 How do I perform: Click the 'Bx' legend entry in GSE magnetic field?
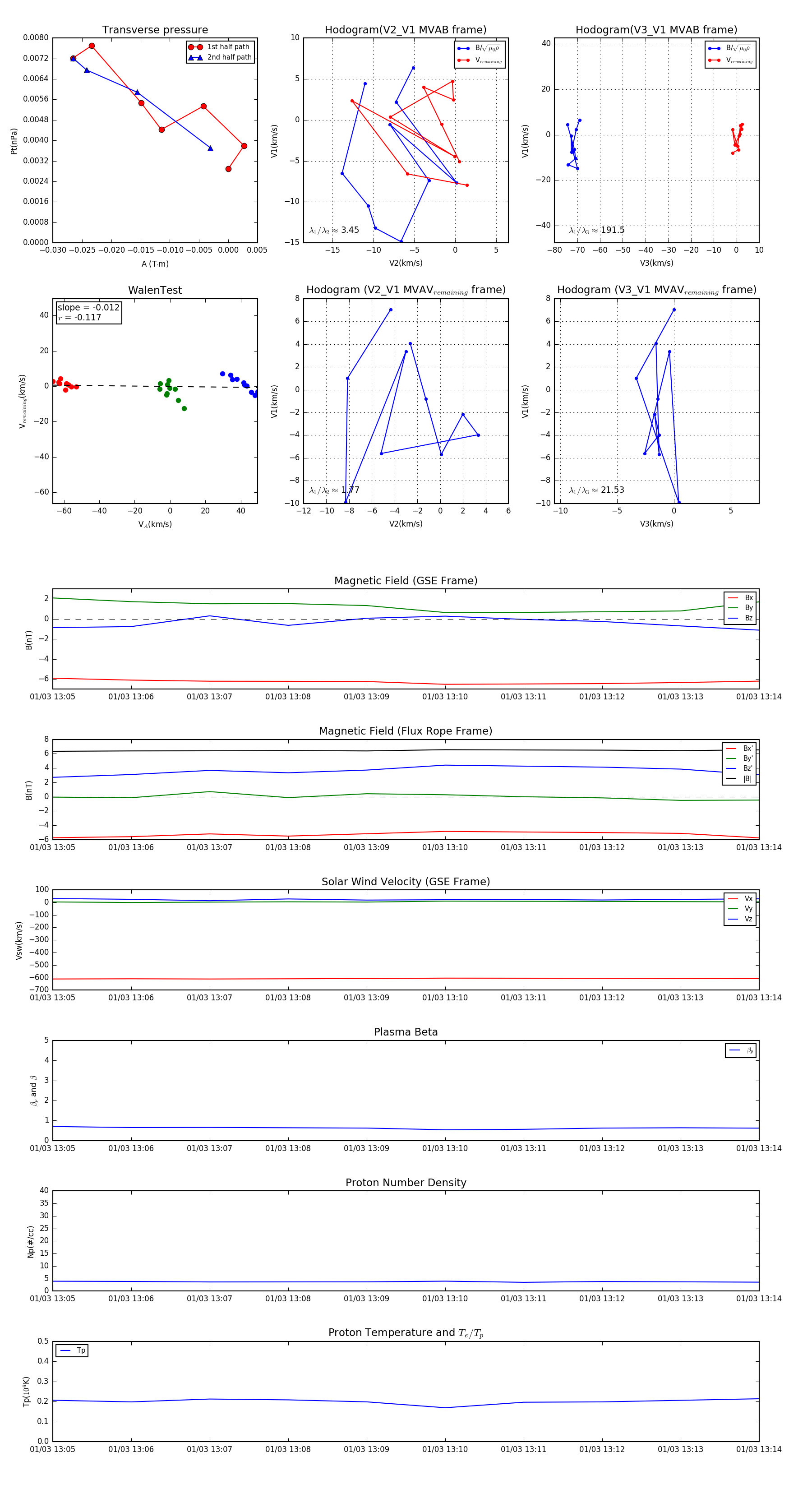(740, 598)
